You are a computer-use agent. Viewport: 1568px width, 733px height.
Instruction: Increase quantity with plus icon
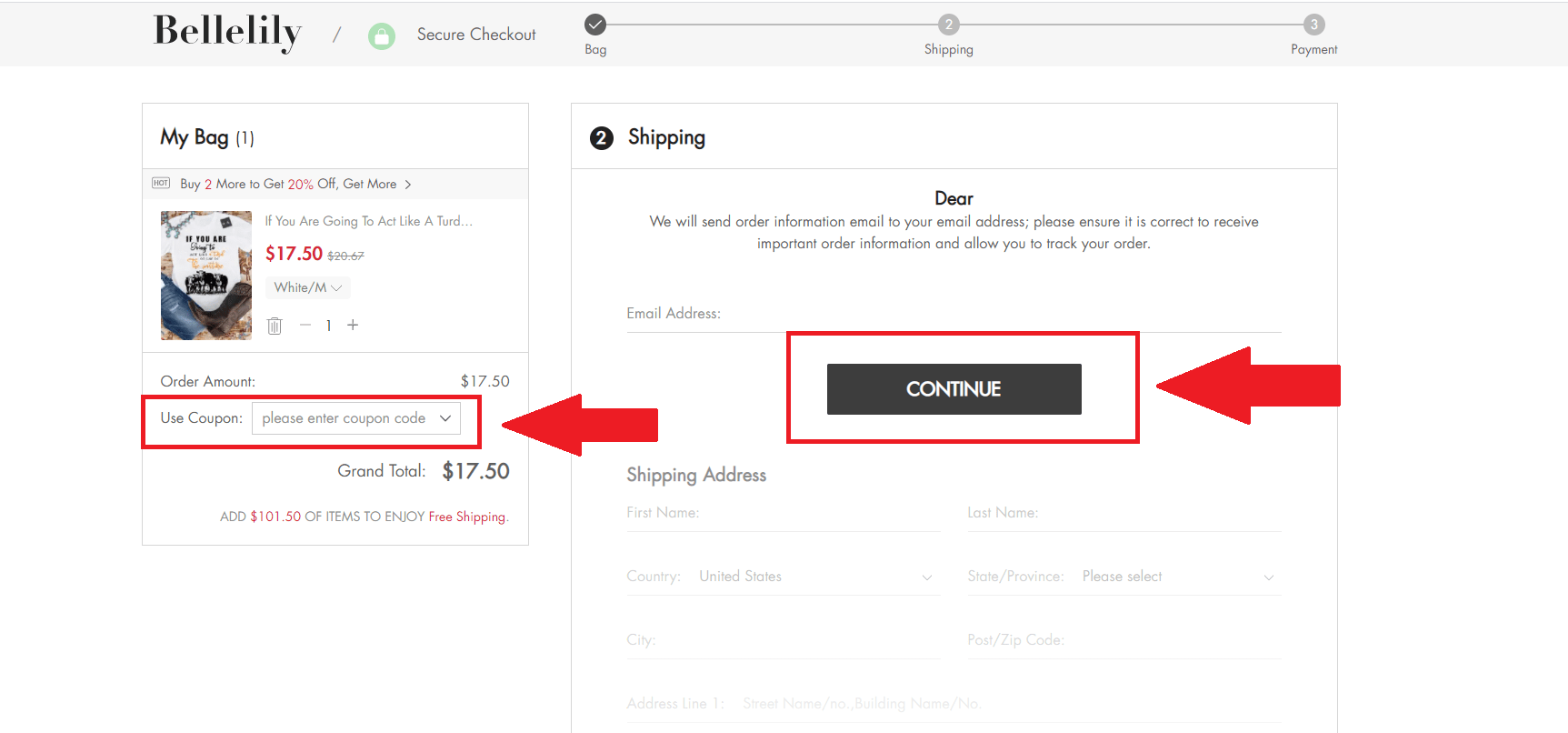tap(353, 325)
